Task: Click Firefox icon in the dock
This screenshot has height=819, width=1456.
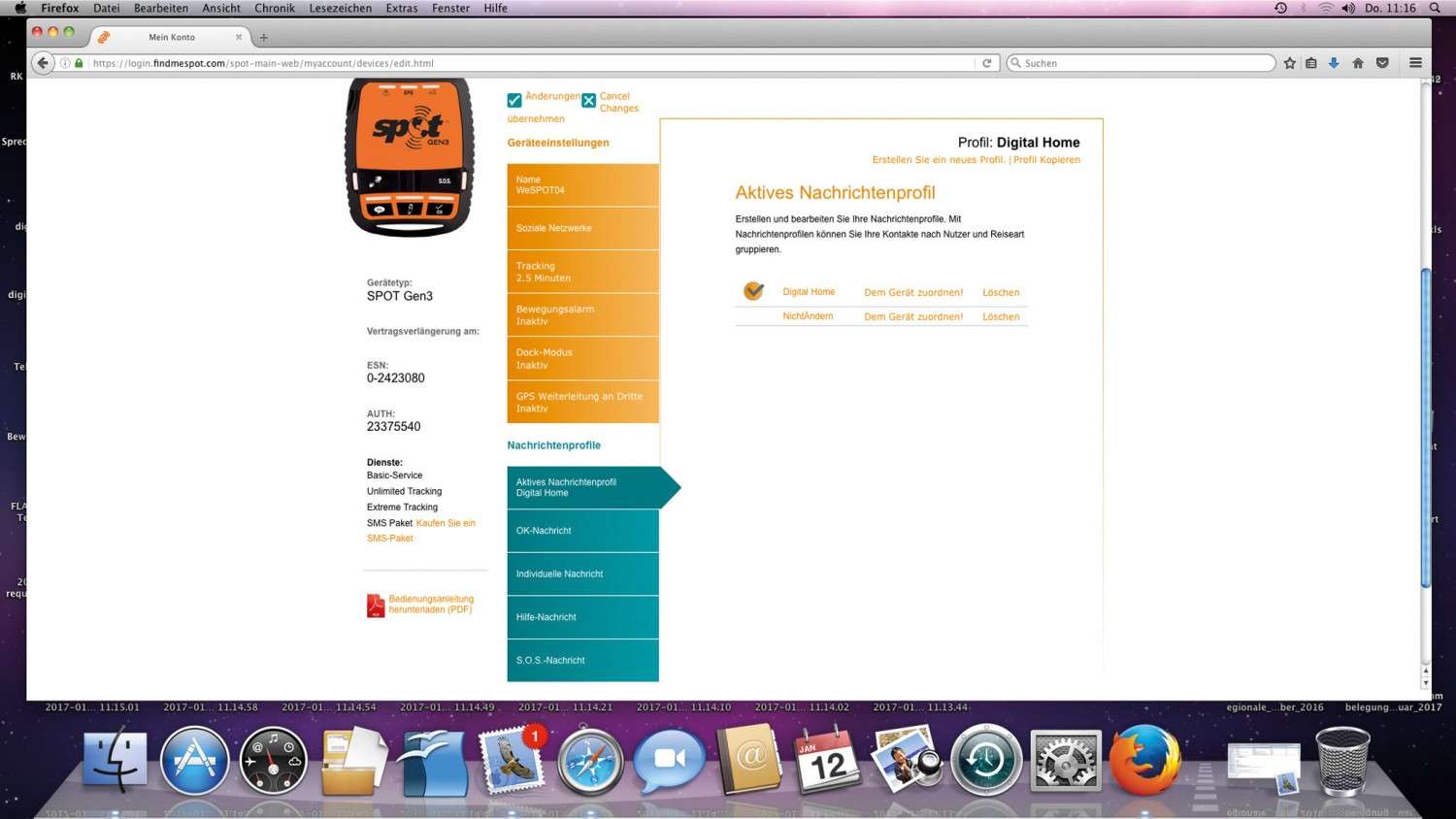Action: pos(1145,760)
